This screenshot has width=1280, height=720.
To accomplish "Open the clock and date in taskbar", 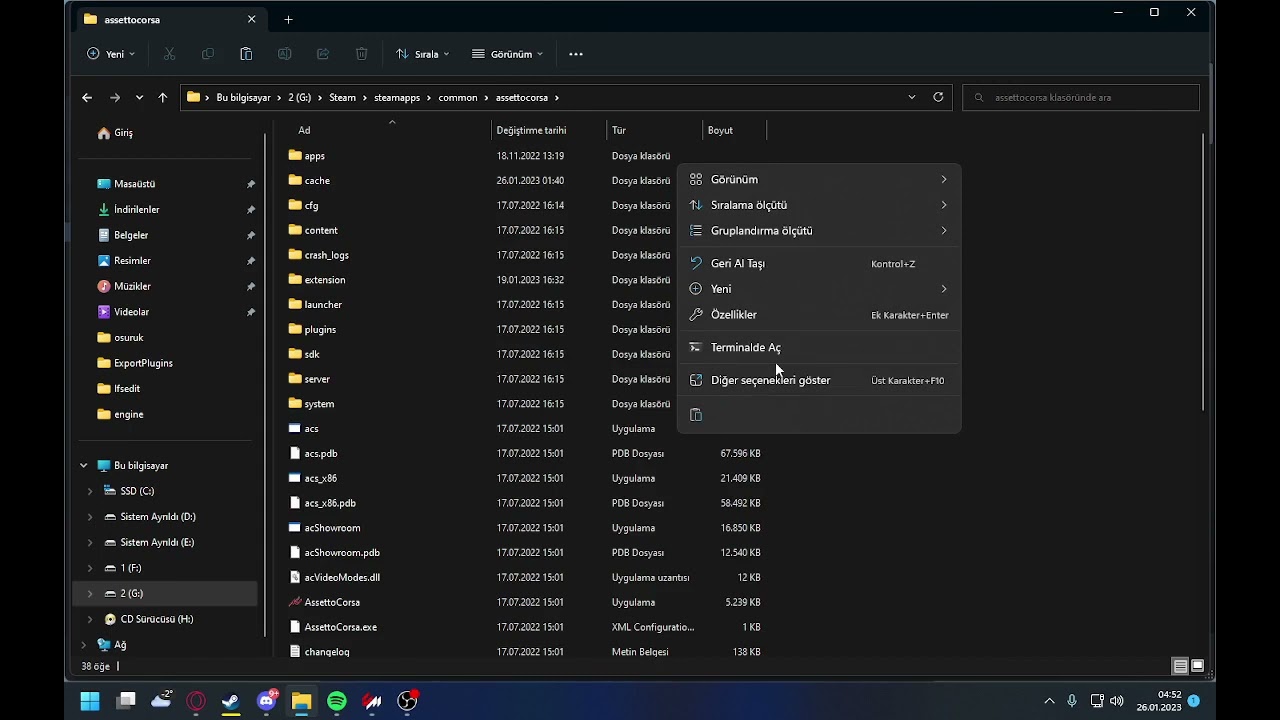I will point(1159,701).
